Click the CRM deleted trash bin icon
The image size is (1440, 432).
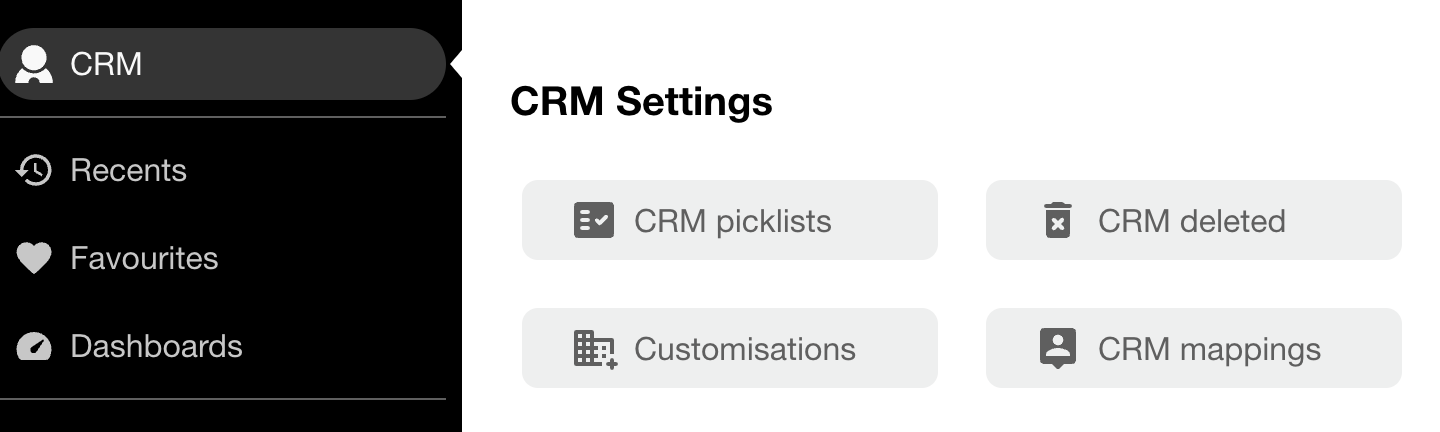(x=1057, y=220)
